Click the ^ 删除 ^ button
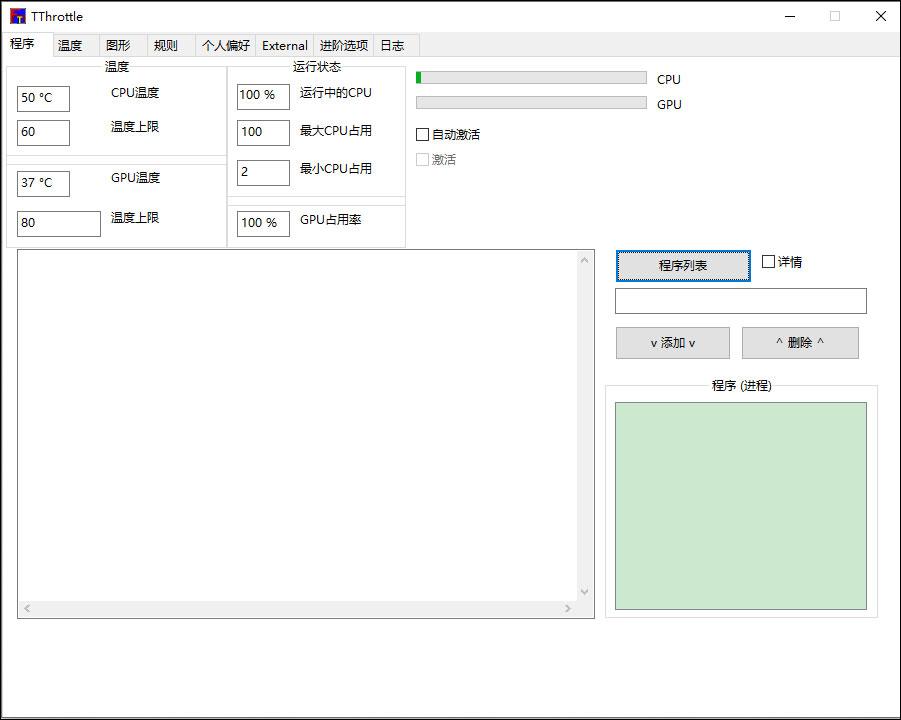This screenshot has width=901, height=720. click(x=800, y=343)
